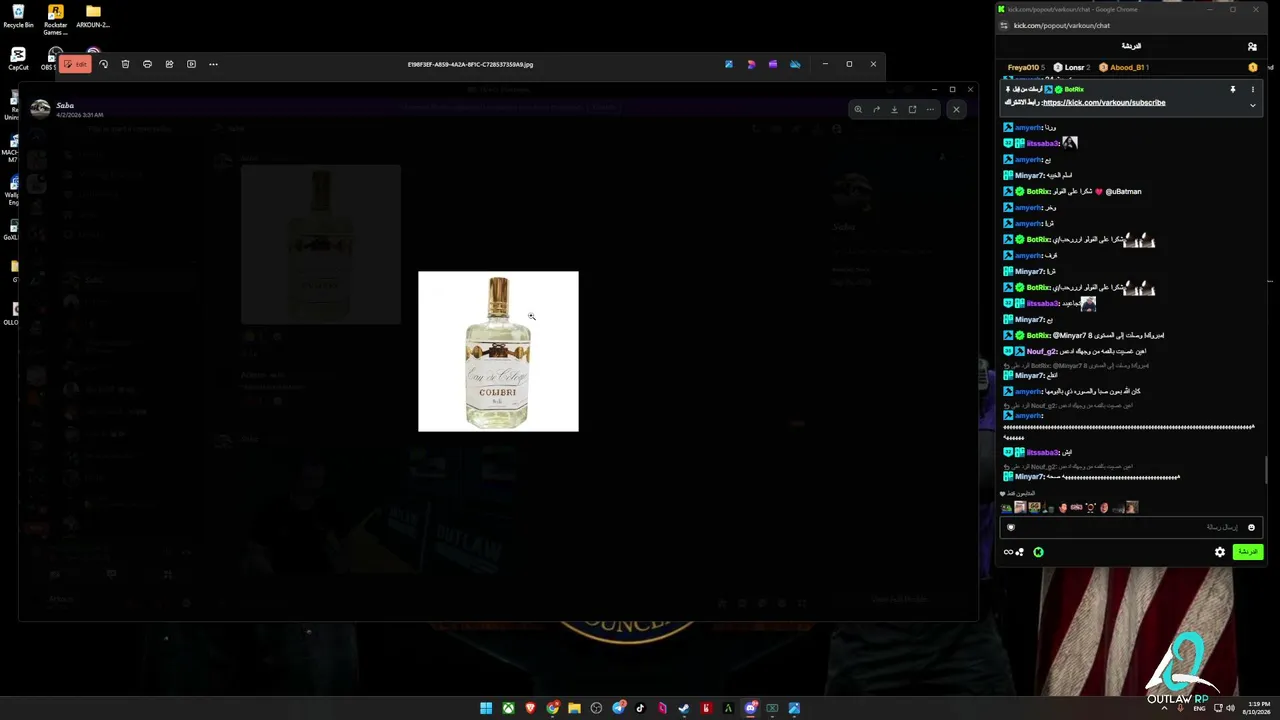The image size is (1280, 720).
Task: Open the Kick subscribe link in chat
Action: (x=1104, y=102)
